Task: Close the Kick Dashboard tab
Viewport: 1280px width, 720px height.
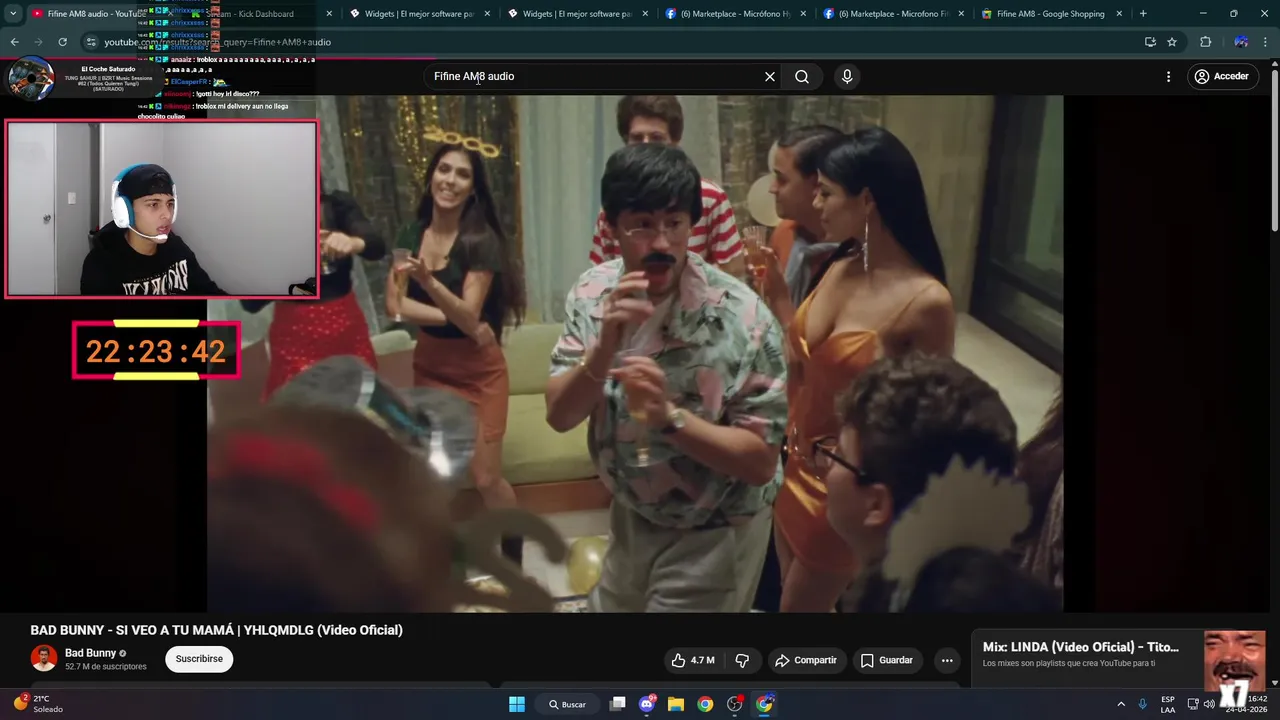Action: tap(330, 14)
